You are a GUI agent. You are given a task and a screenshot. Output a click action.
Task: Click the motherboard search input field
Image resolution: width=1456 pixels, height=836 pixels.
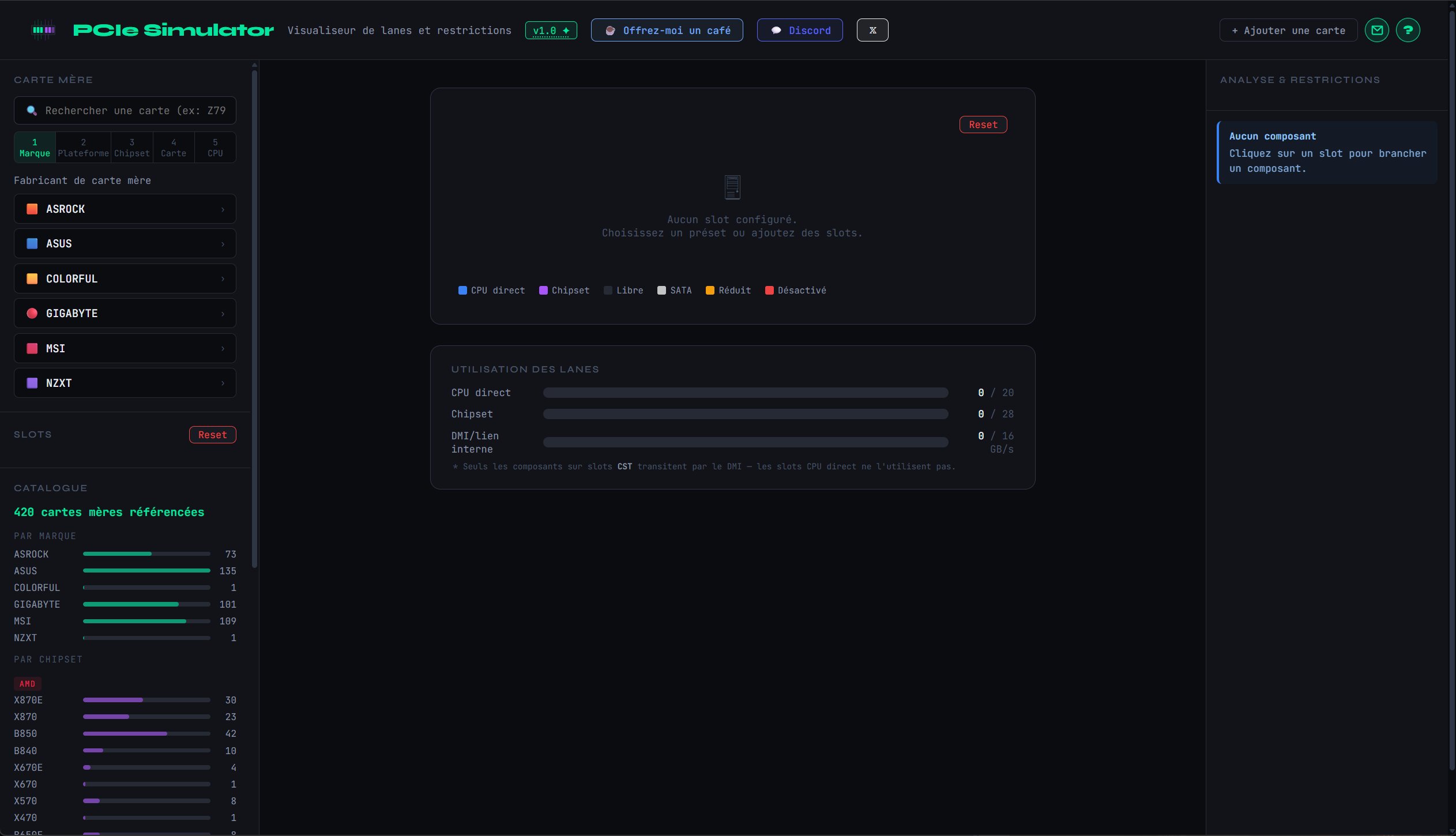click(125, 110)
